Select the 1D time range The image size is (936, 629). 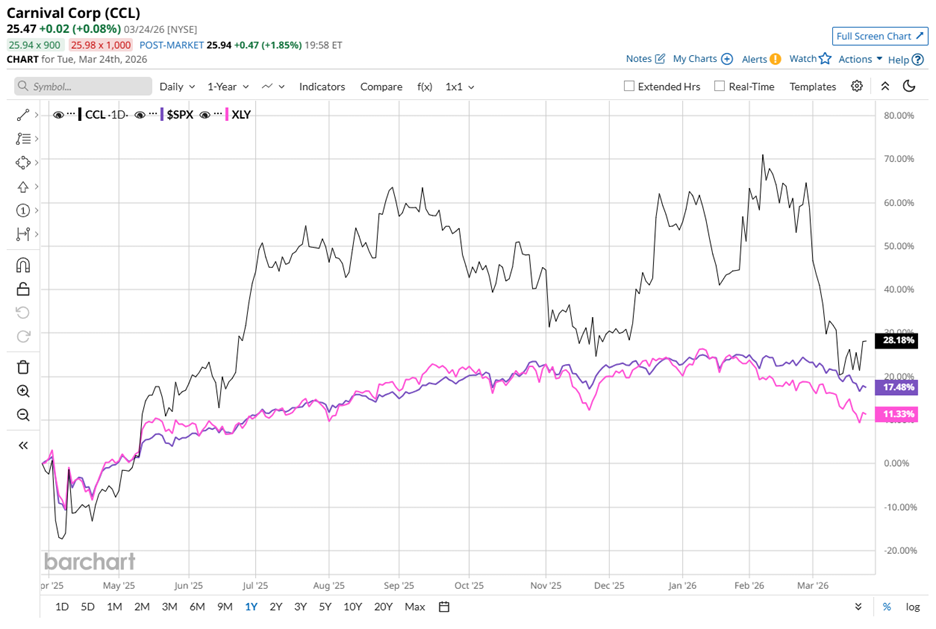61,607
